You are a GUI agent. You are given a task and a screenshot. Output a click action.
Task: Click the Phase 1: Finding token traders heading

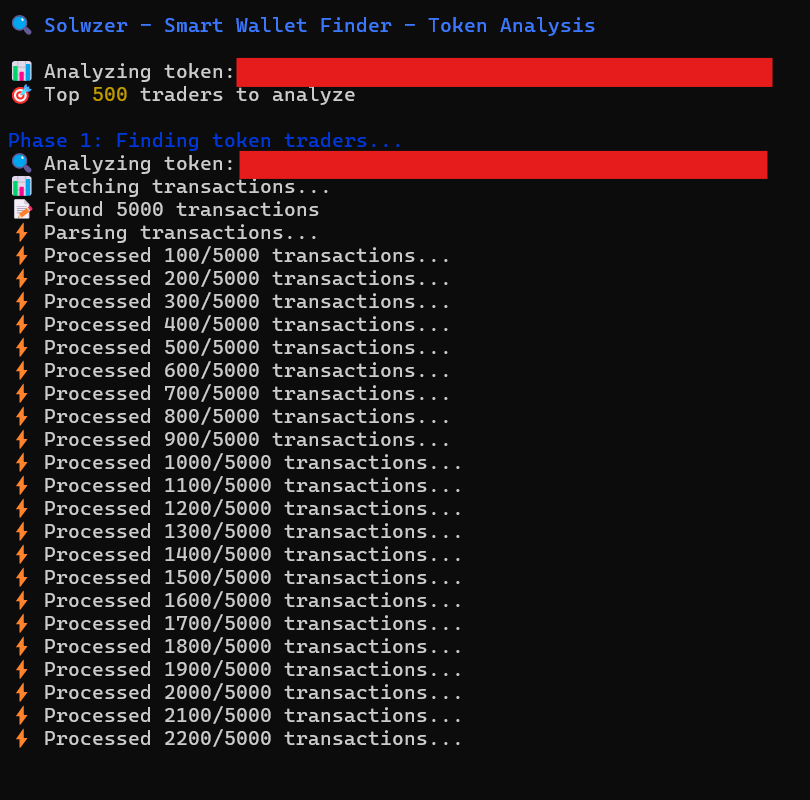(x=205, y=140)
